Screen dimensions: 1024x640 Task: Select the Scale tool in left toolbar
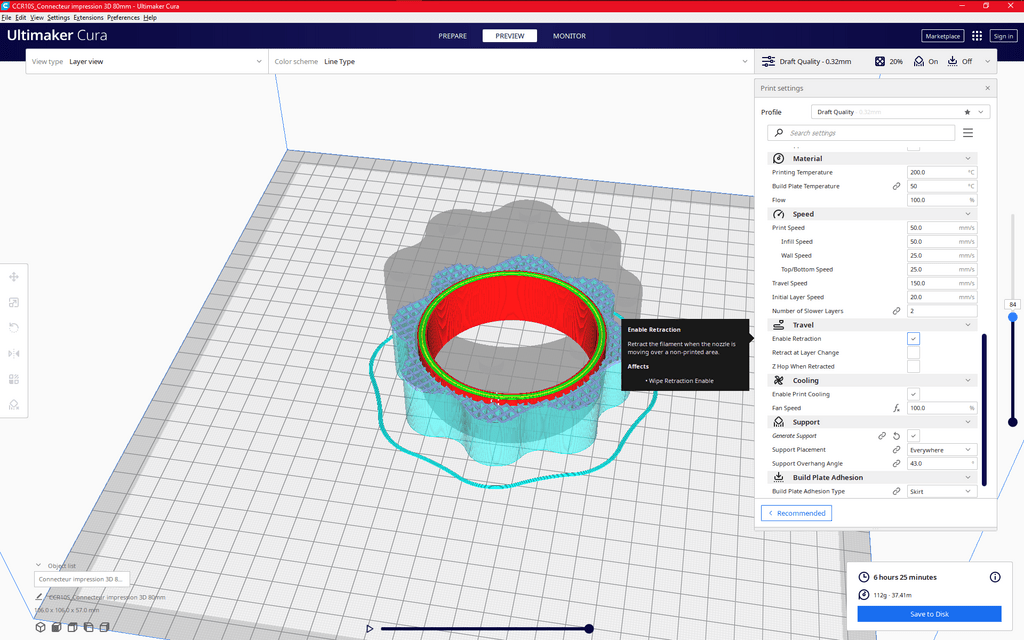(14, 302)
